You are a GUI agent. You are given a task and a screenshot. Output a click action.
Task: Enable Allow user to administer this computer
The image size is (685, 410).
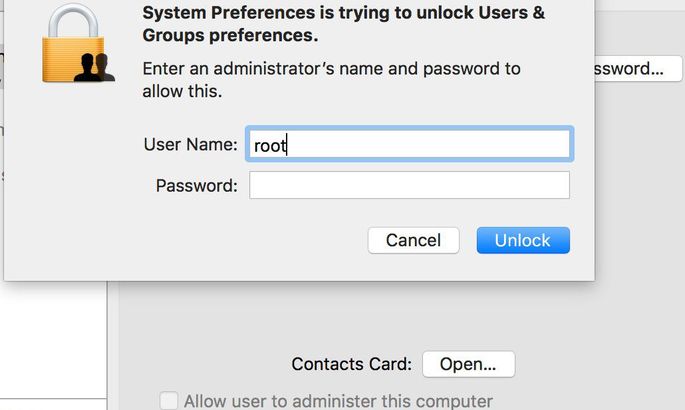pos(169,401)
